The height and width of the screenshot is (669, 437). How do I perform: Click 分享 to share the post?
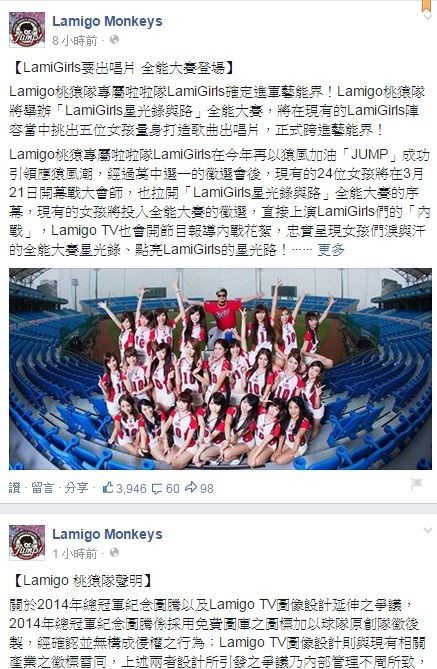tap(76, 488)
